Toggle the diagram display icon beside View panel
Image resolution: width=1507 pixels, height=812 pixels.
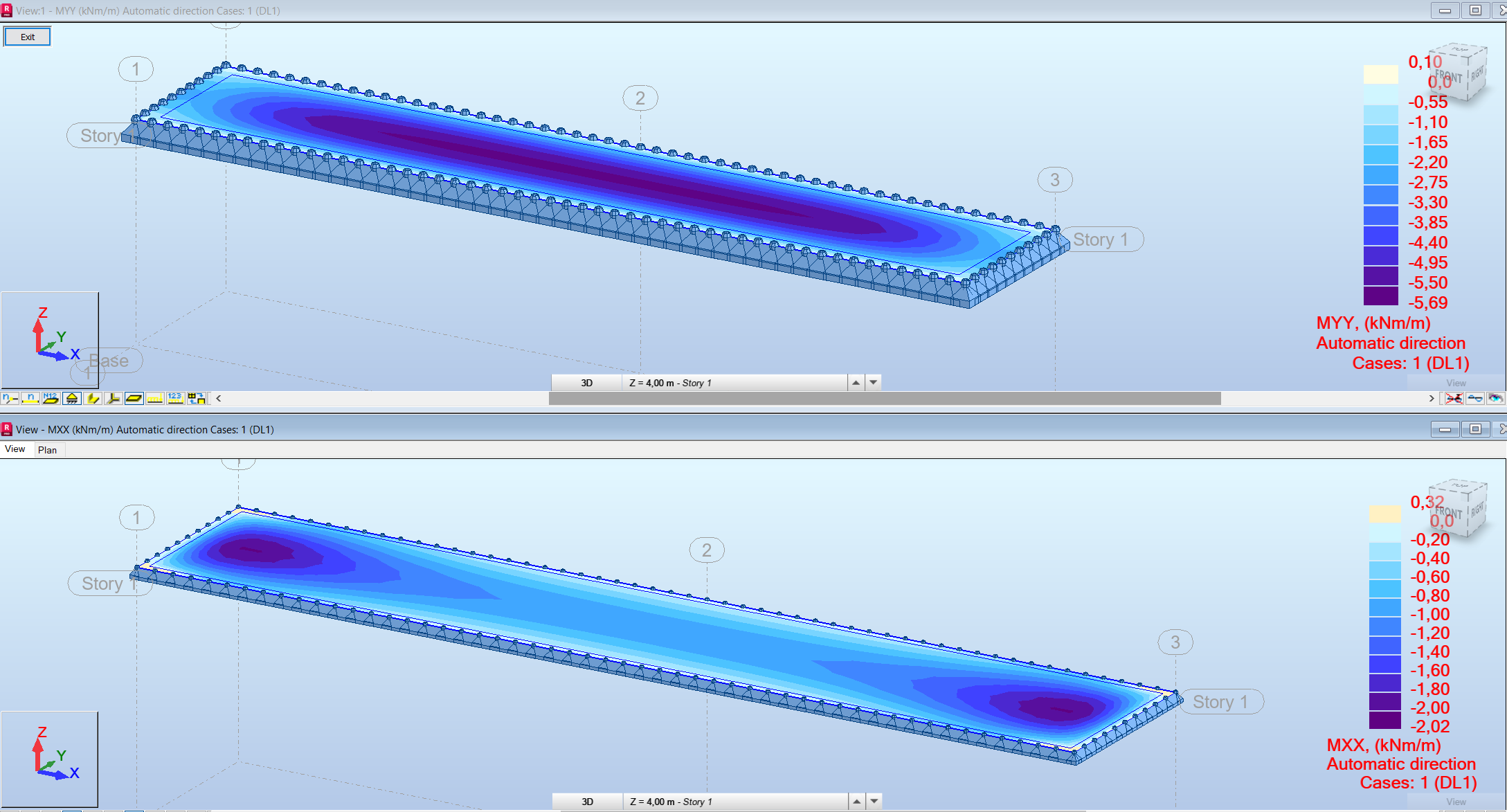coord(1475,399)
